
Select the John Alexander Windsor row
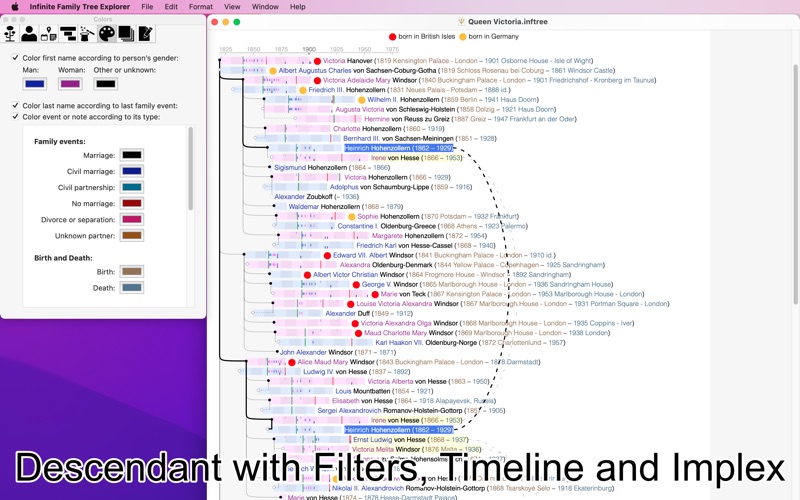click(x=338, y=352)
